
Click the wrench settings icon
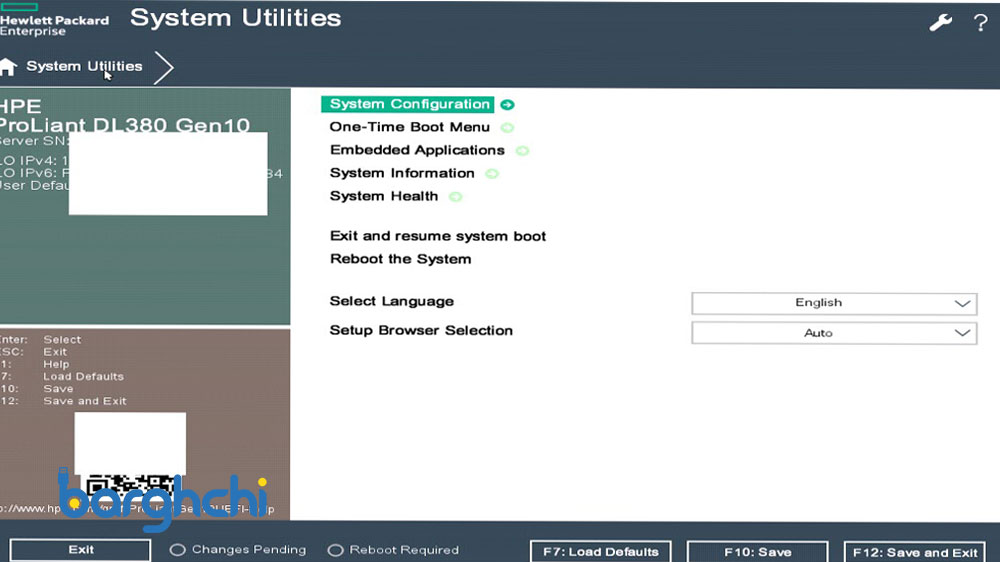(940, 22)
